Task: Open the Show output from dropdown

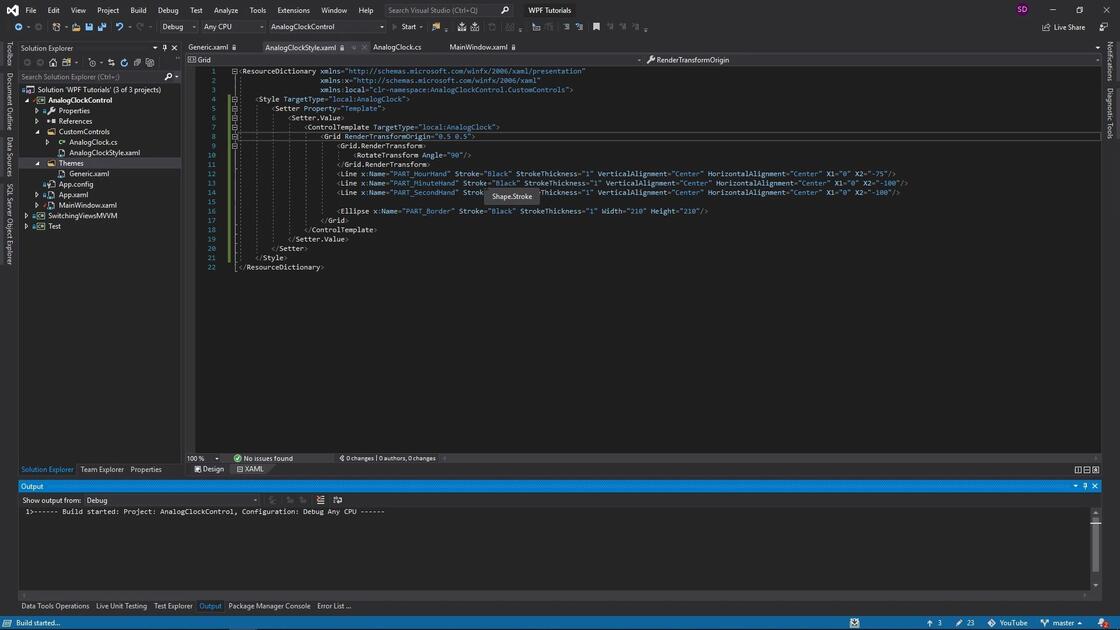Action: click(x=171, y=501)
